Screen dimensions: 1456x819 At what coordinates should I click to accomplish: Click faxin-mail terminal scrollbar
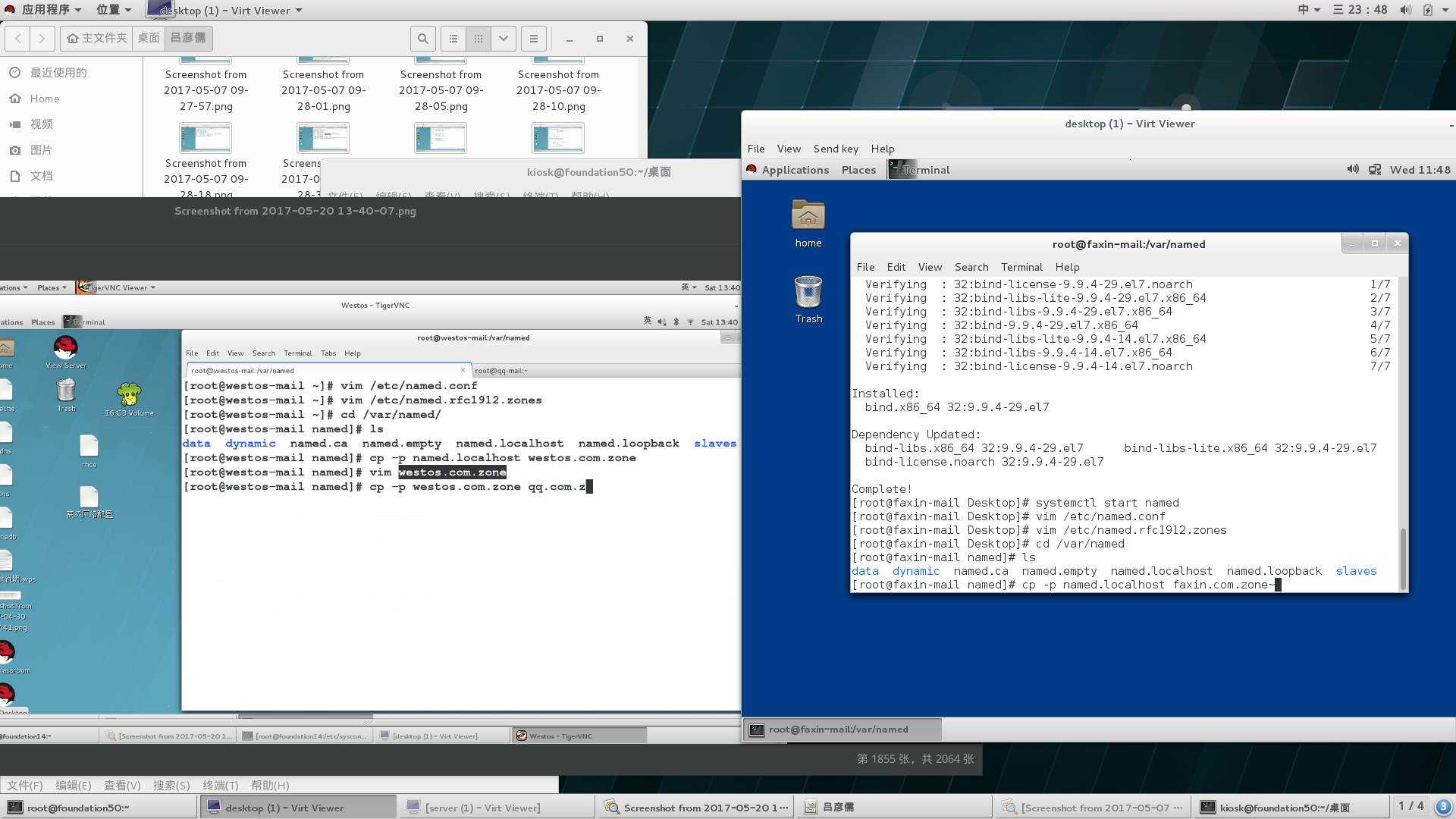[x=1403, y=557]
